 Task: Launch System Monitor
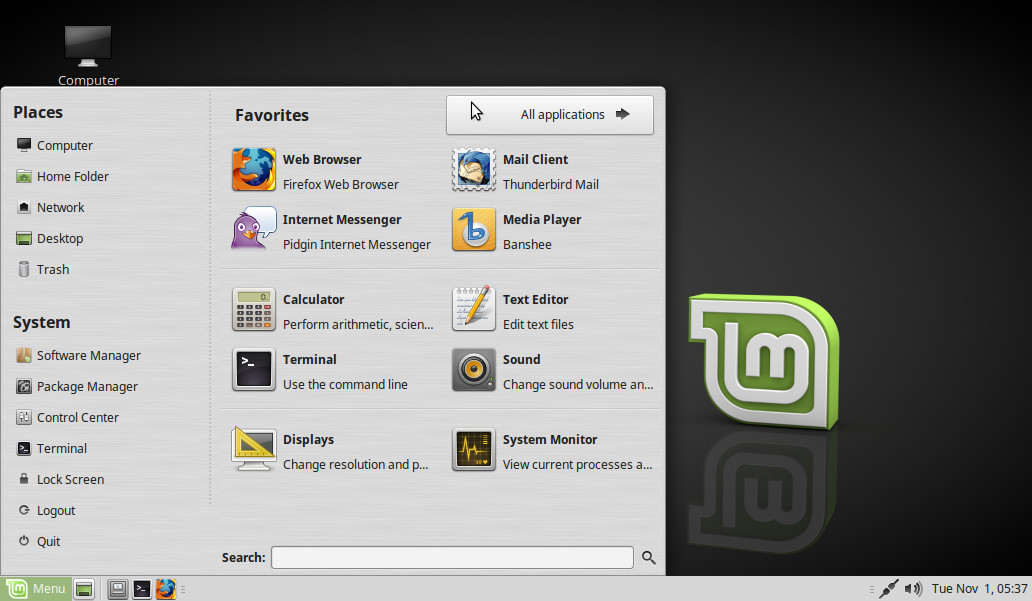click(474, 450)
